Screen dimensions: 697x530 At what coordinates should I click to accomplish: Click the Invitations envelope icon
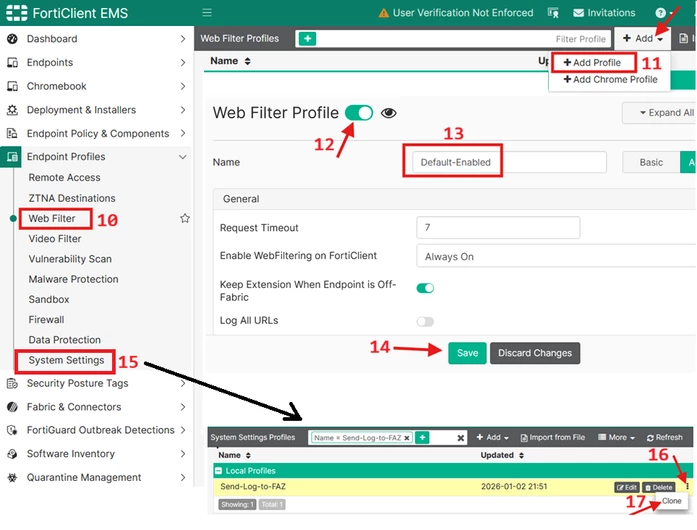(x=578, y=13)
